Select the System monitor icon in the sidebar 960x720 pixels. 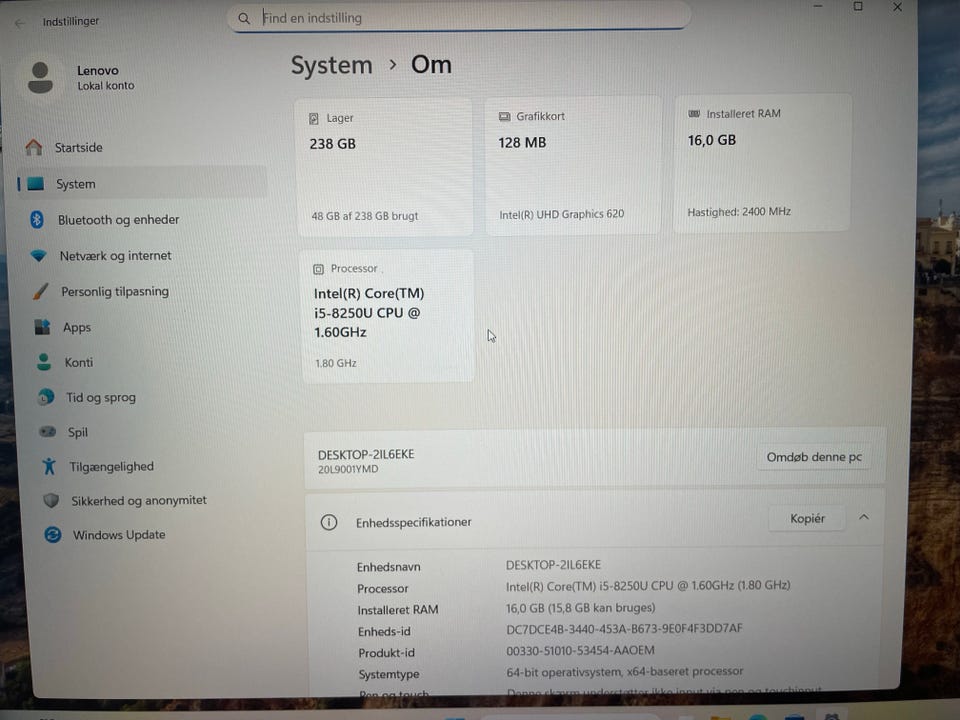(36, 184)
